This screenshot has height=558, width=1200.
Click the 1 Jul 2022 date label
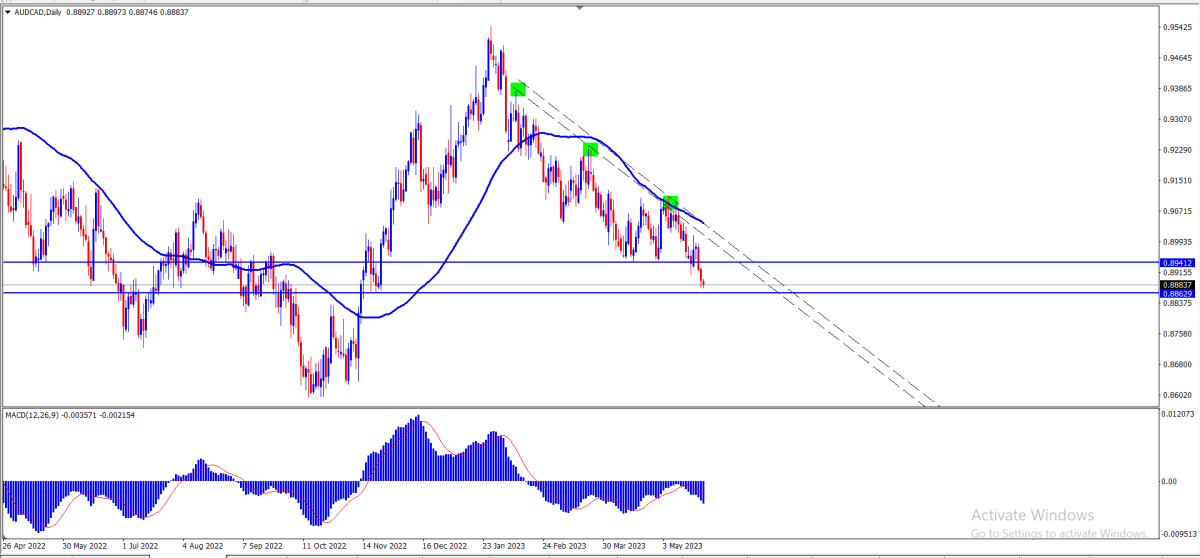141,547
